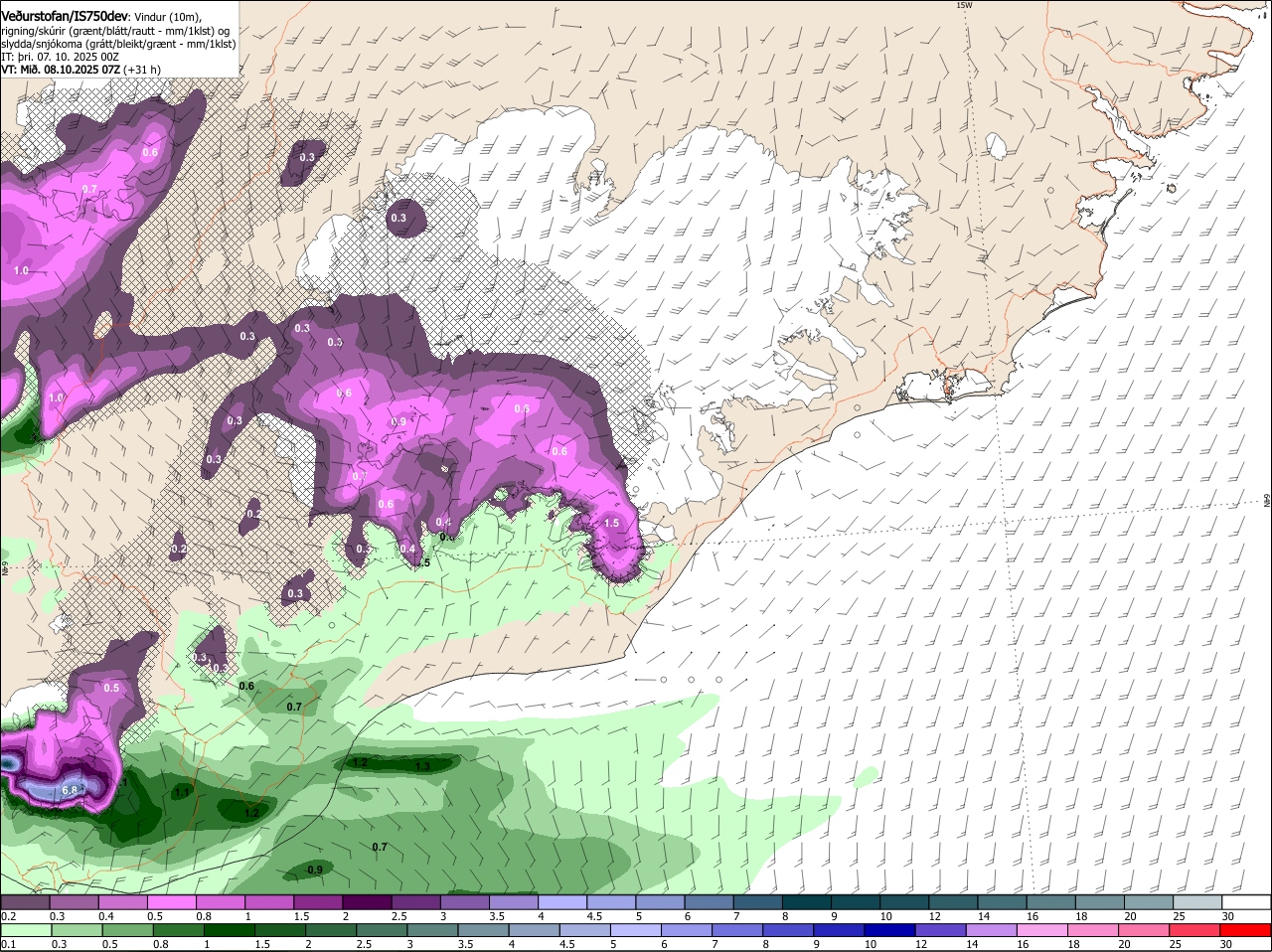Click the '(+31 h)' forecast offset text

click(143, 70)
